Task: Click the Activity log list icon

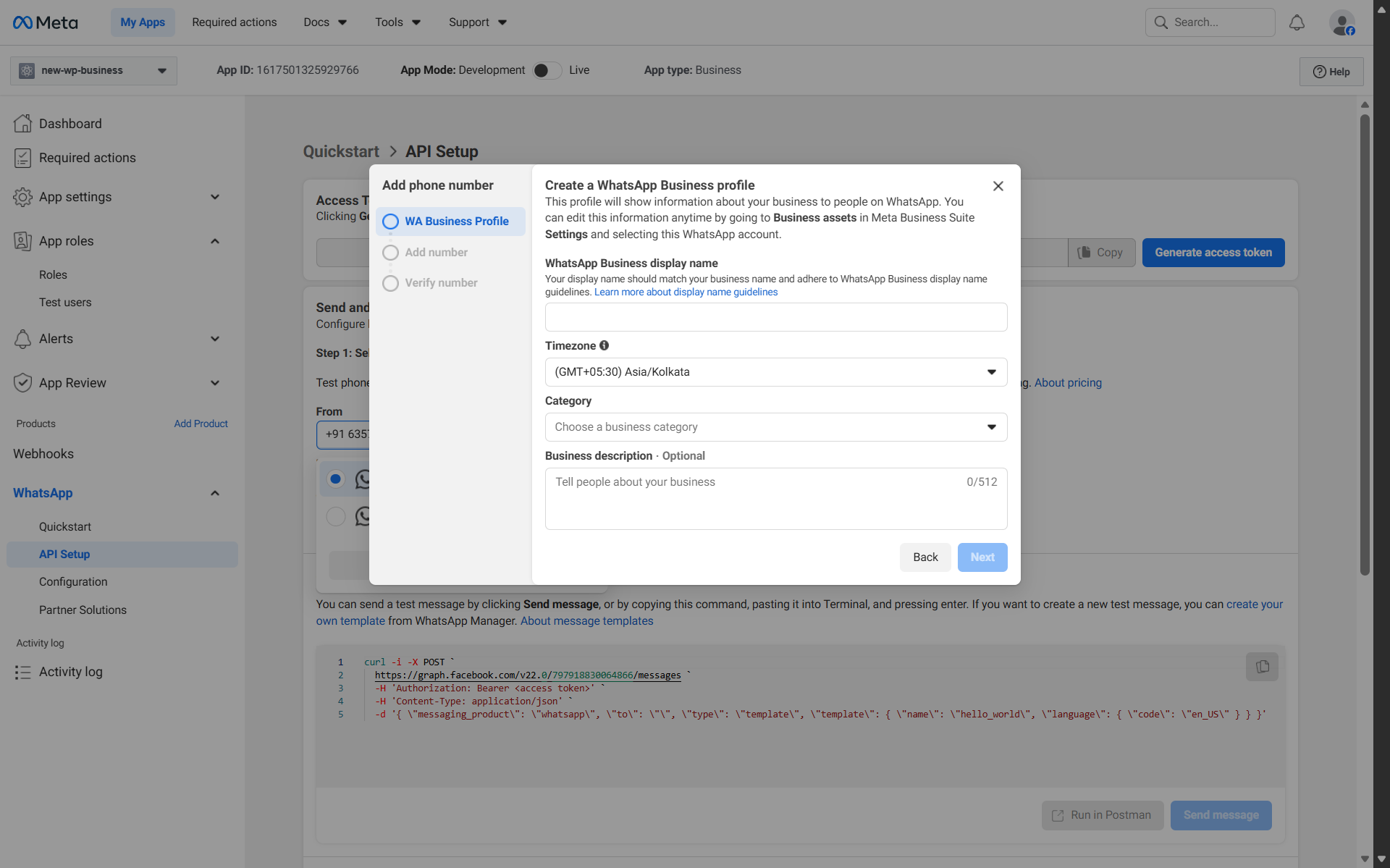Action: pyautogui.click(x=22, y=673)
